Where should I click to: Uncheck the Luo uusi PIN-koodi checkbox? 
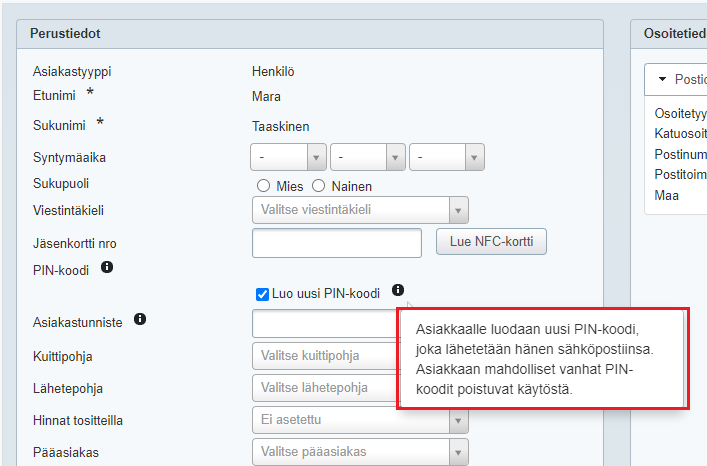pos(262,294)
